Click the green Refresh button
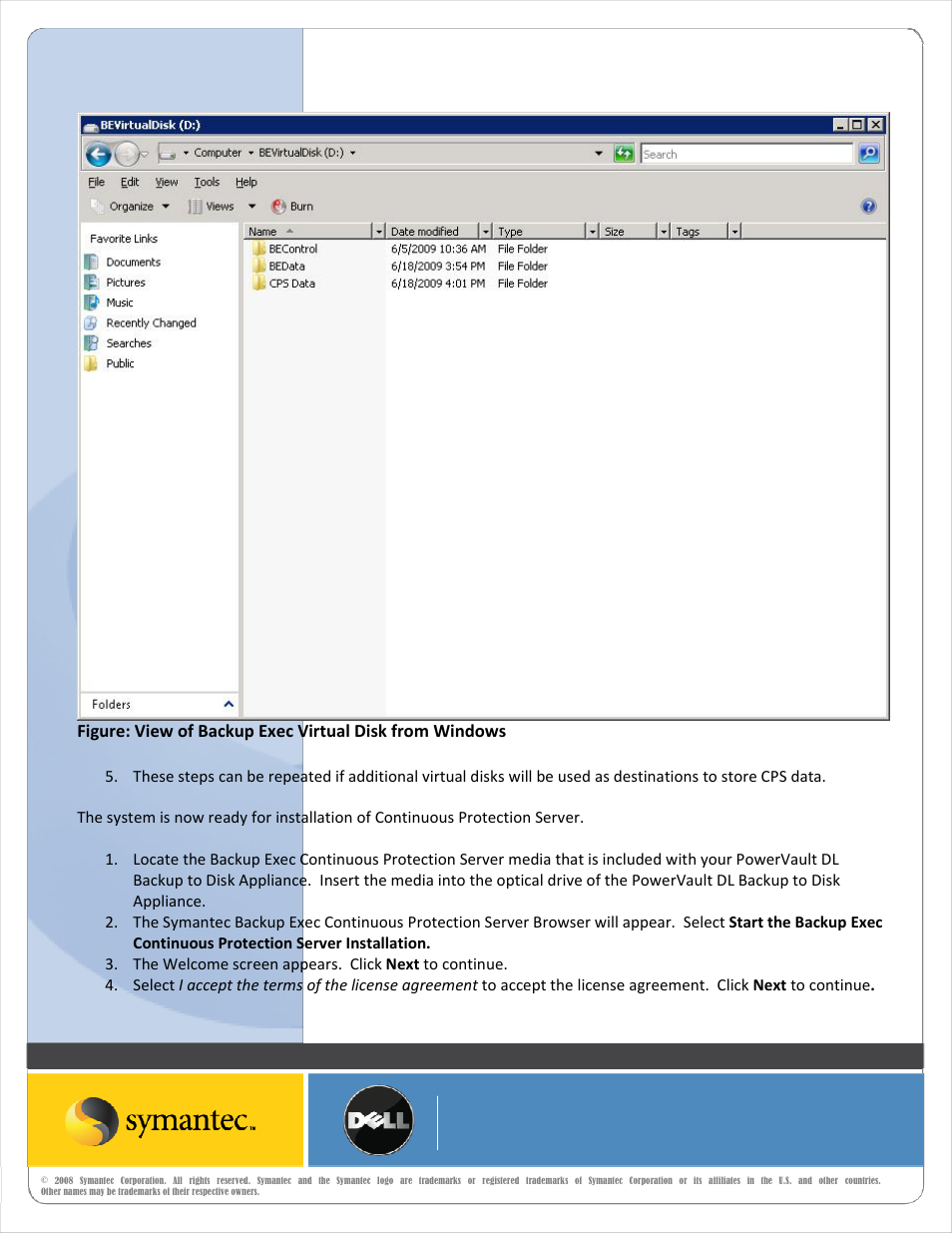 point(624,153)
